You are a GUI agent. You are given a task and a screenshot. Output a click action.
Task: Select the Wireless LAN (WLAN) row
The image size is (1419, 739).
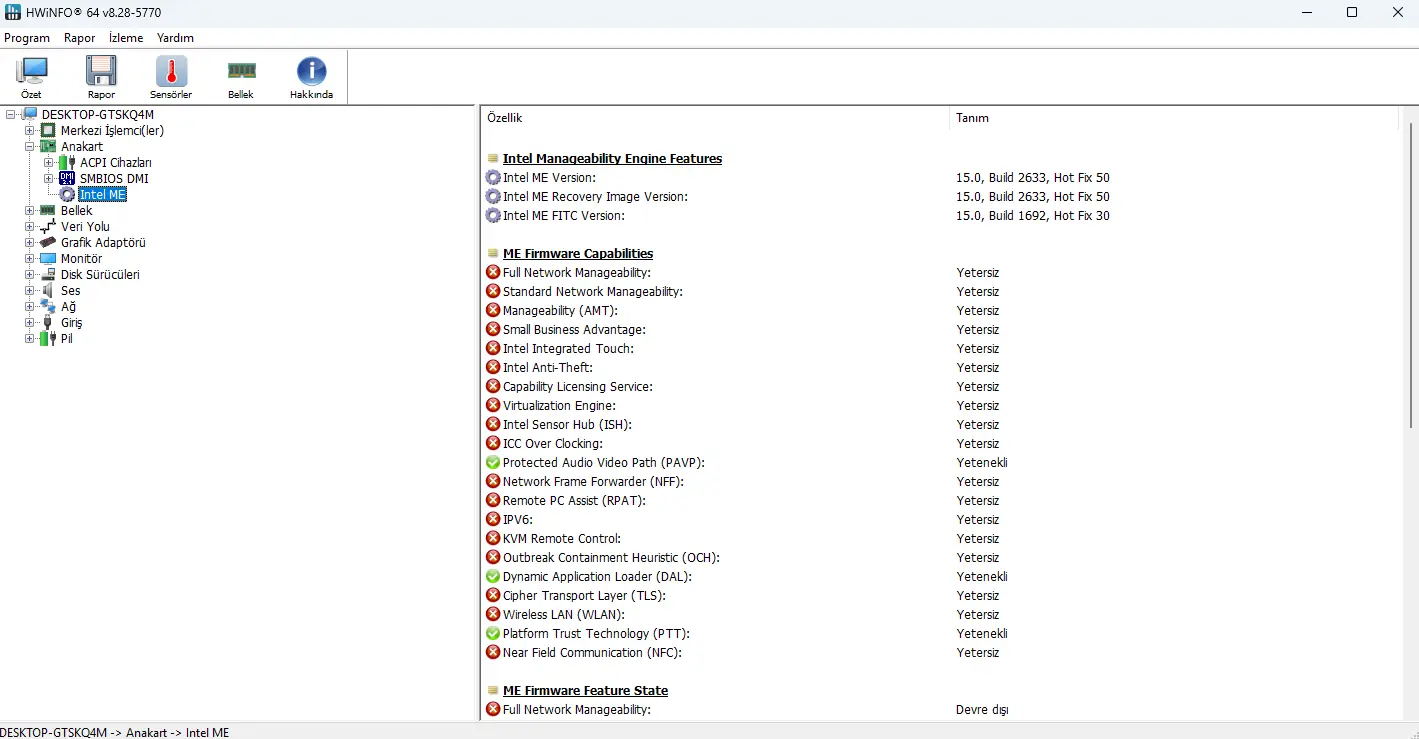(x=940, y=615)
